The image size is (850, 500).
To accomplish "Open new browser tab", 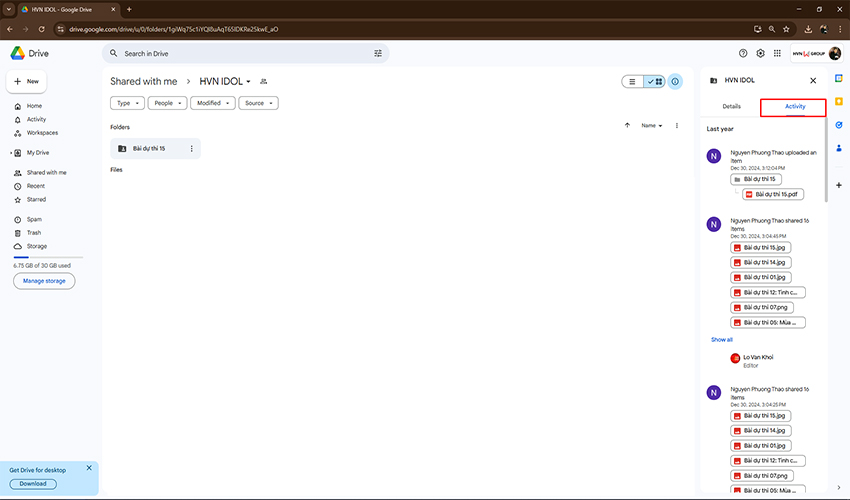I will pos(129,9).
